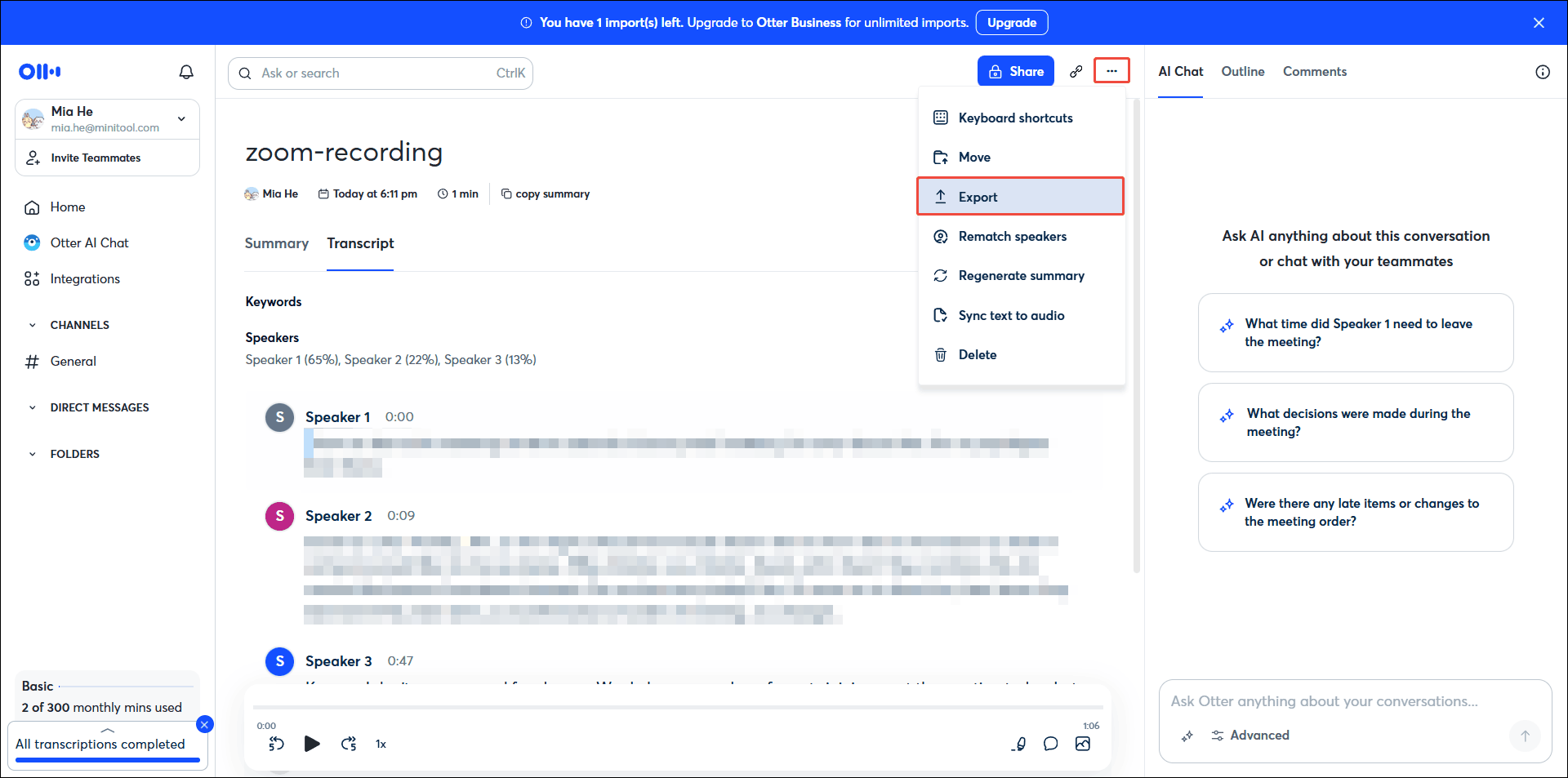Switch to the Summary tab
Screen dimensions: 1568x778
click(x=276, y=243)
